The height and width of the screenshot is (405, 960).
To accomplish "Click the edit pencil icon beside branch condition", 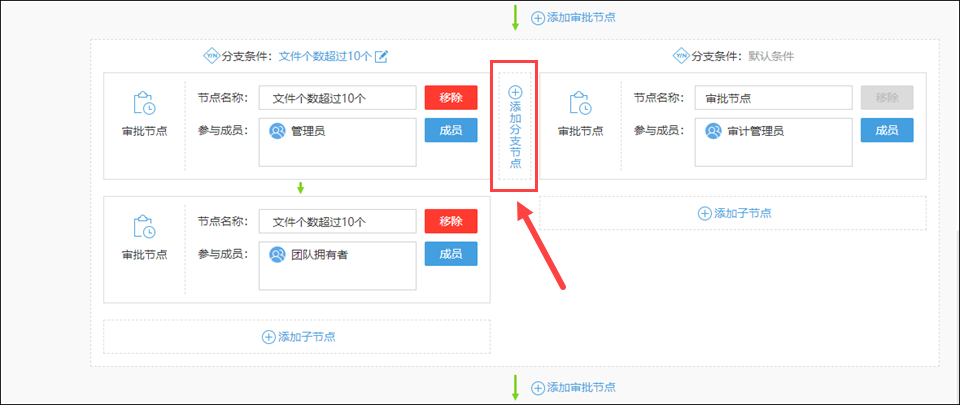I will click(x=381, y=56).
